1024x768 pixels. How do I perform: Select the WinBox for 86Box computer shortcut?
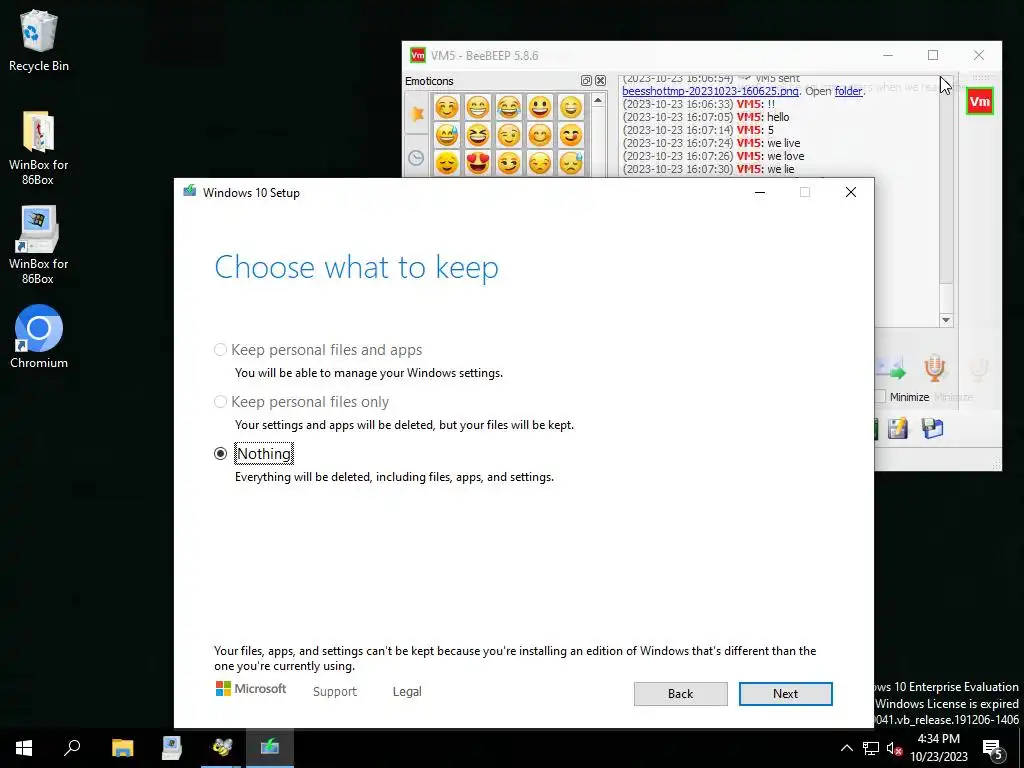pos(39,246)
